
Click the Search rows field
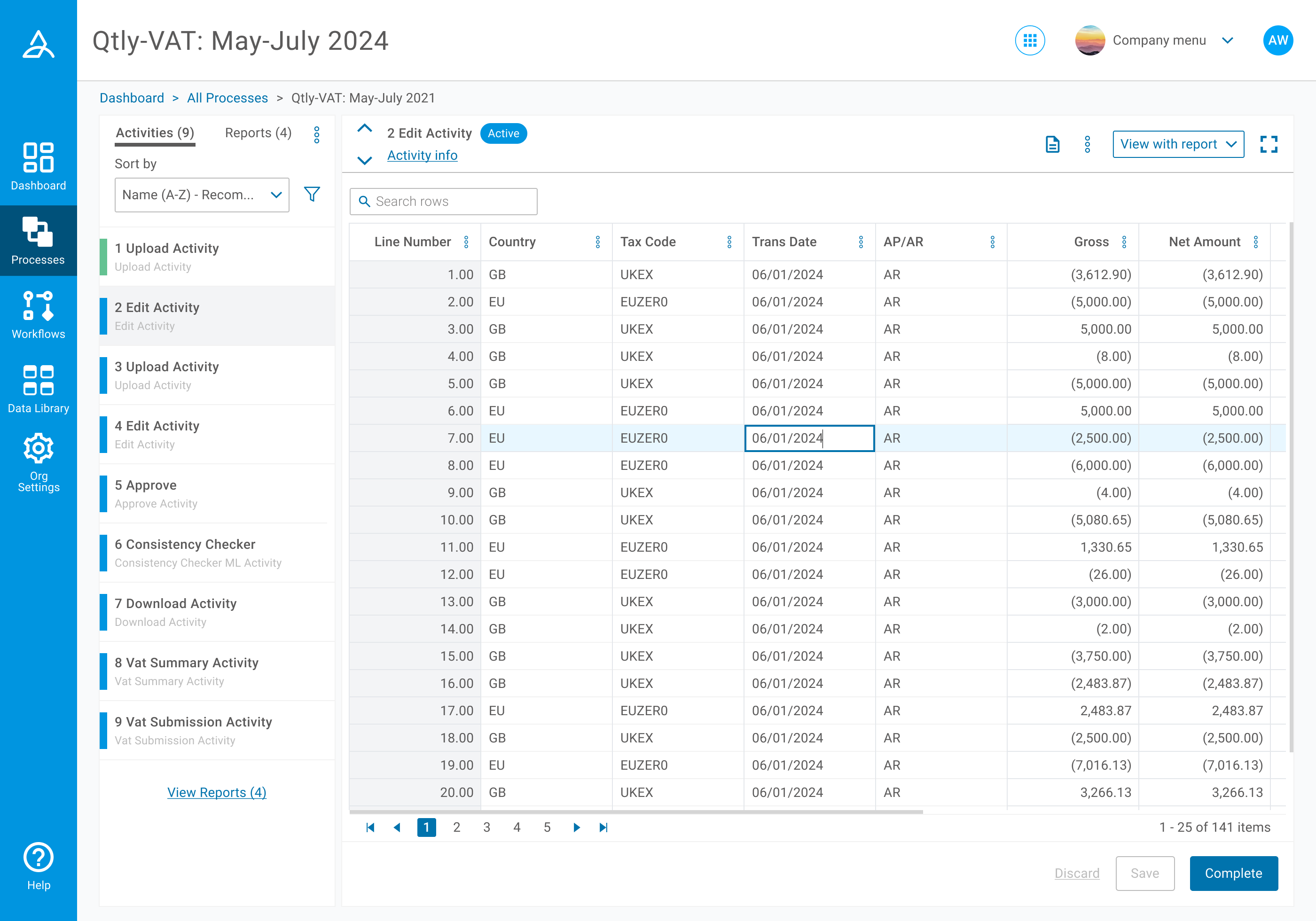[444, 202]
